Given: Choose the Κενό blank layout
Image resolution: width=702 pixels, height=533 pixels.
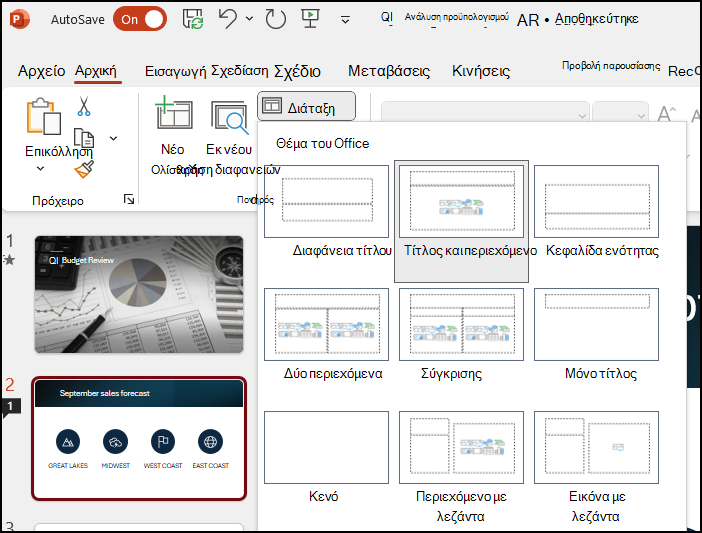Looking at the screenshot, I should (x=326, y=448).
